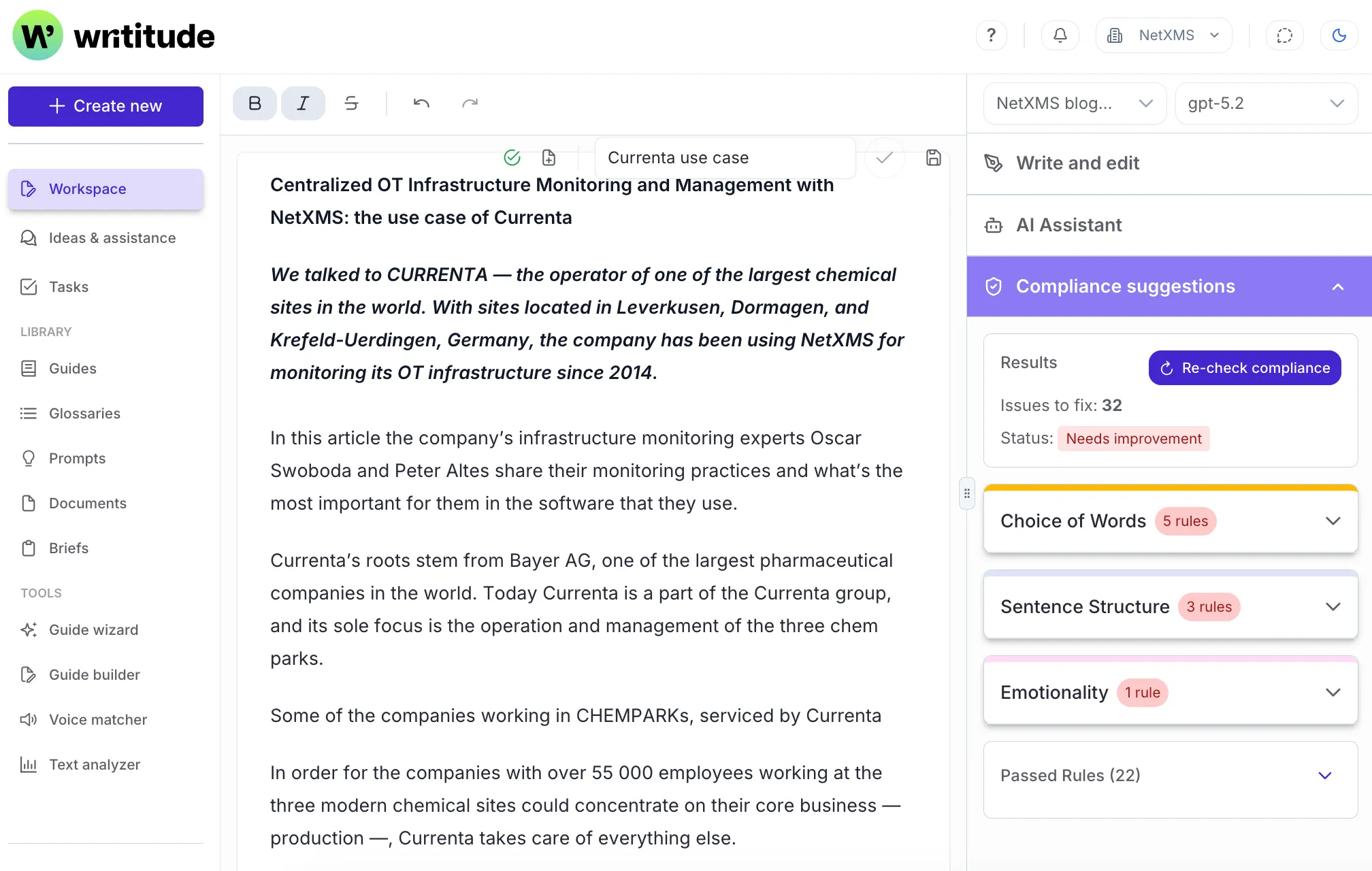Open the Write and edit section
1372x871 pixels.
(x=1077, y=163)
